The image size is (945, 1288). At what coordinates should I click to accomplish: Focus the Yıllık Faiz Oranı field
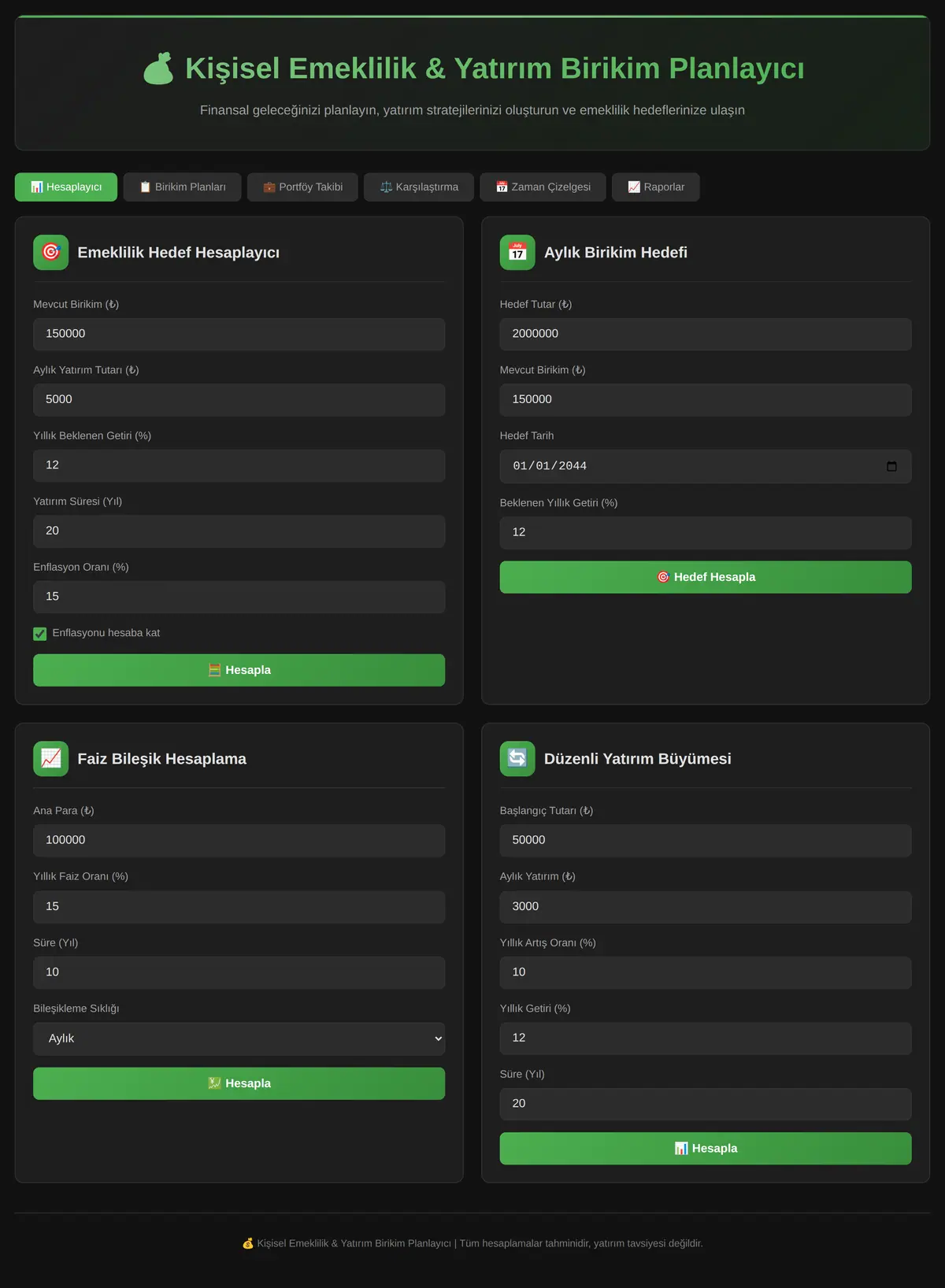coord(239,907)
